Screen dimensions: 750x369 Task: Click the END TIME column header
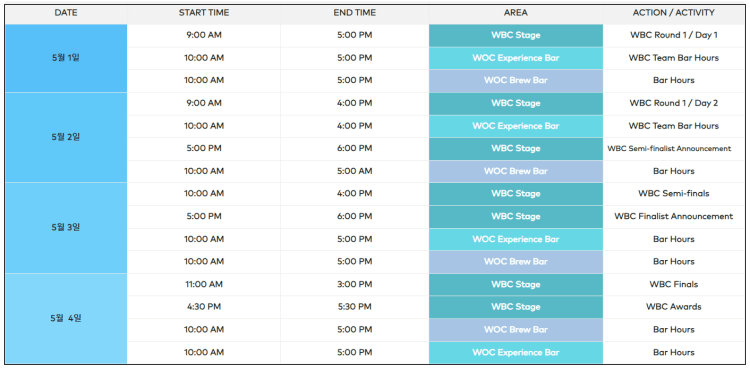pos(354,13)
